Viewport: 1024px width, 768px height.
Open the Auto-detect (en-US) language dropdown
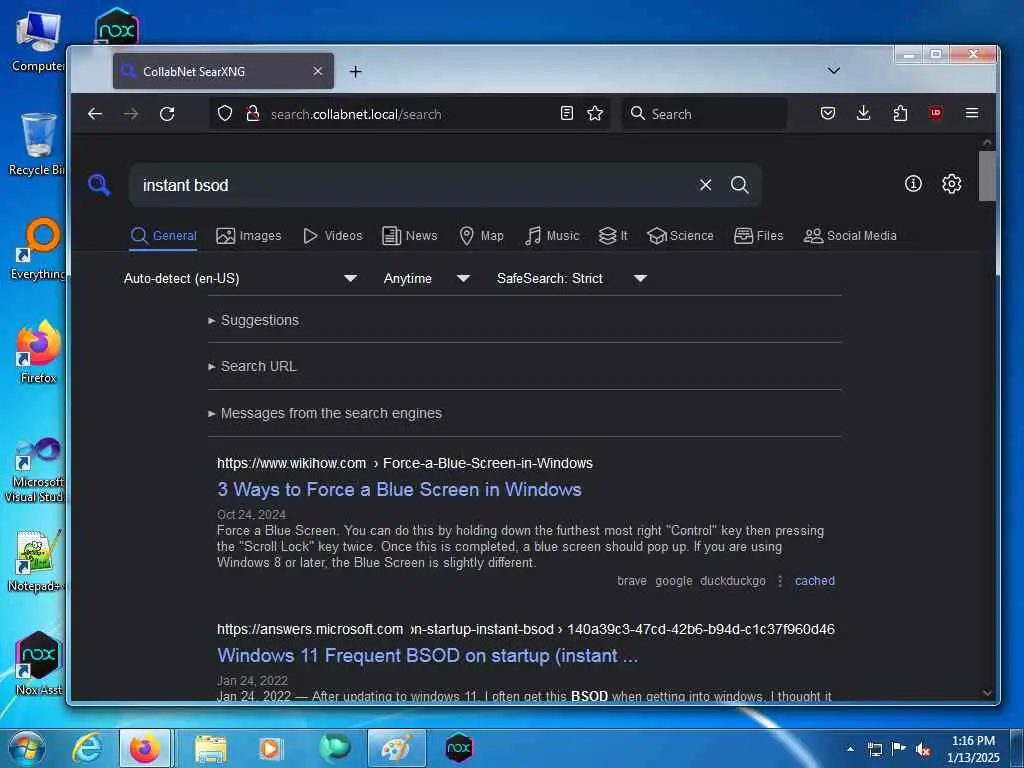point(240,278)
